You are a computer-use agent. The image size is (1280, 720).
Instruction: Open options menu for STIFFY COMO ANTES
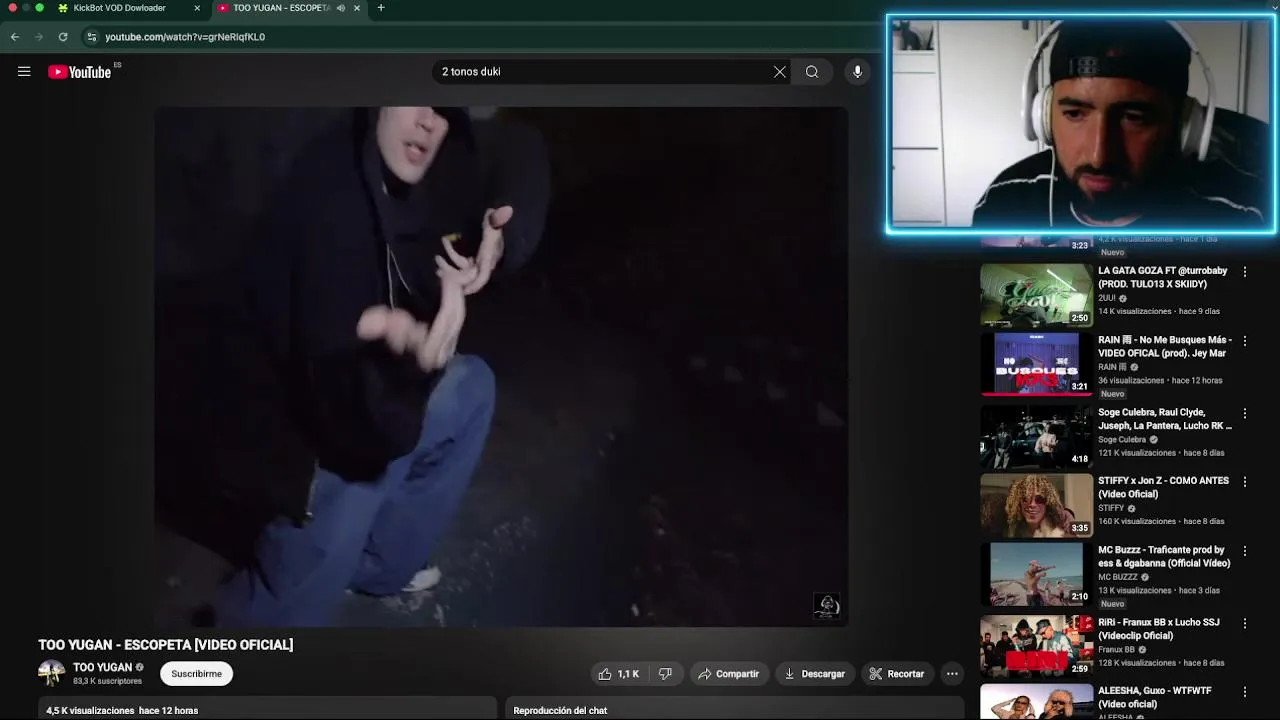pyautogui.click(x=1245, y=482)
